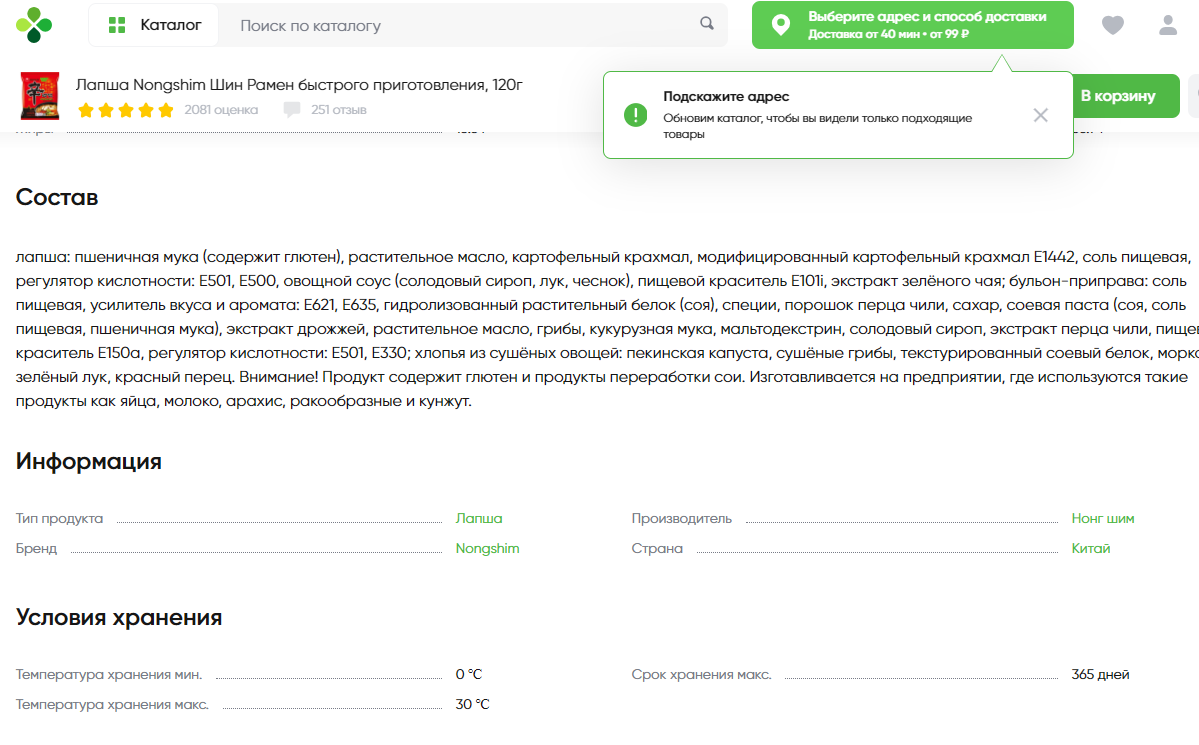The width and height of the screenshot is (1199, 745).
Task: Open the 2081 оценка ratings link
Action: click(x=221, y=110)
